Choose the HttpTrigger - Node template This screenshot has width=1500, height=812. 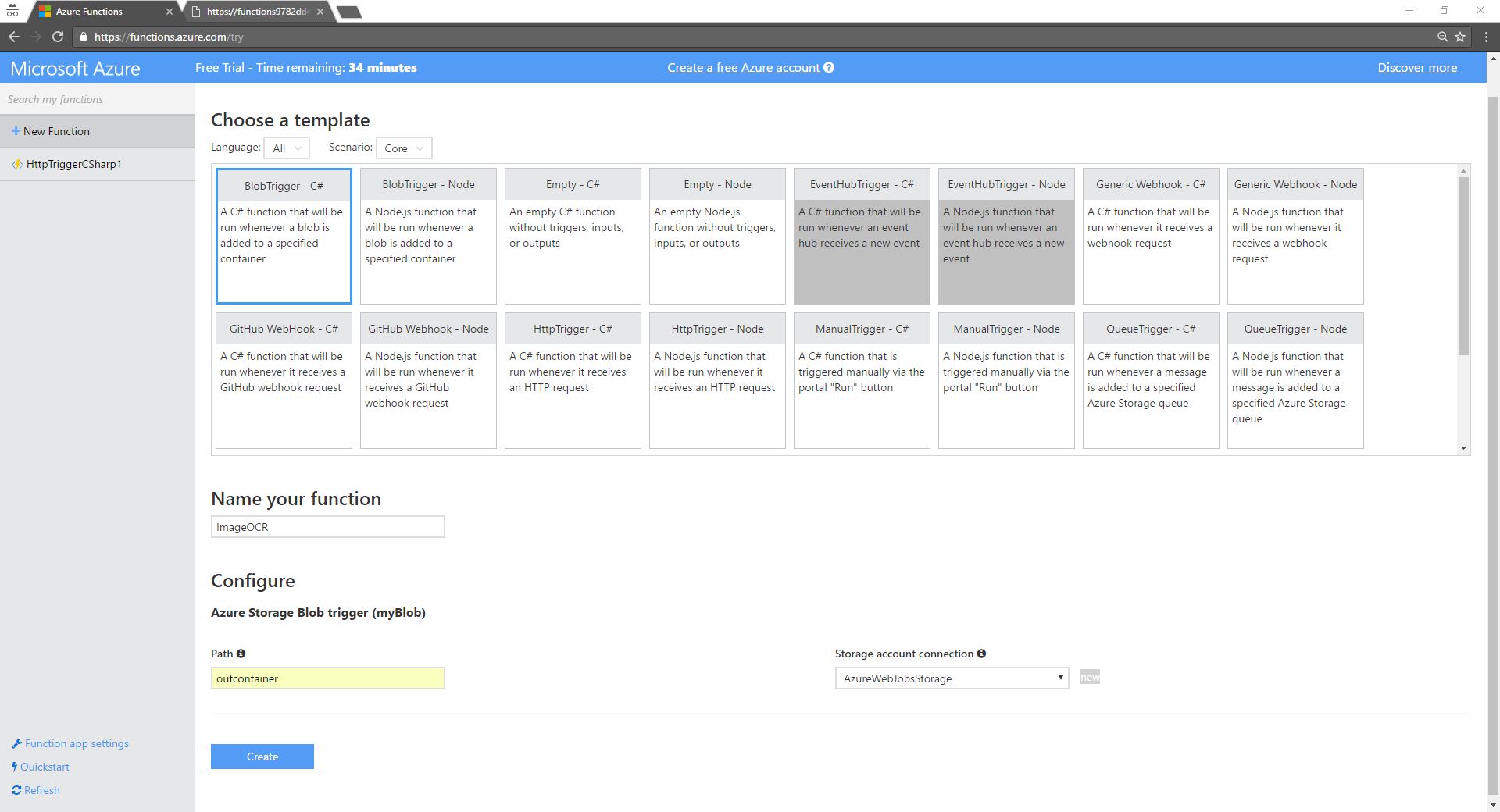[x=716, y=380]
